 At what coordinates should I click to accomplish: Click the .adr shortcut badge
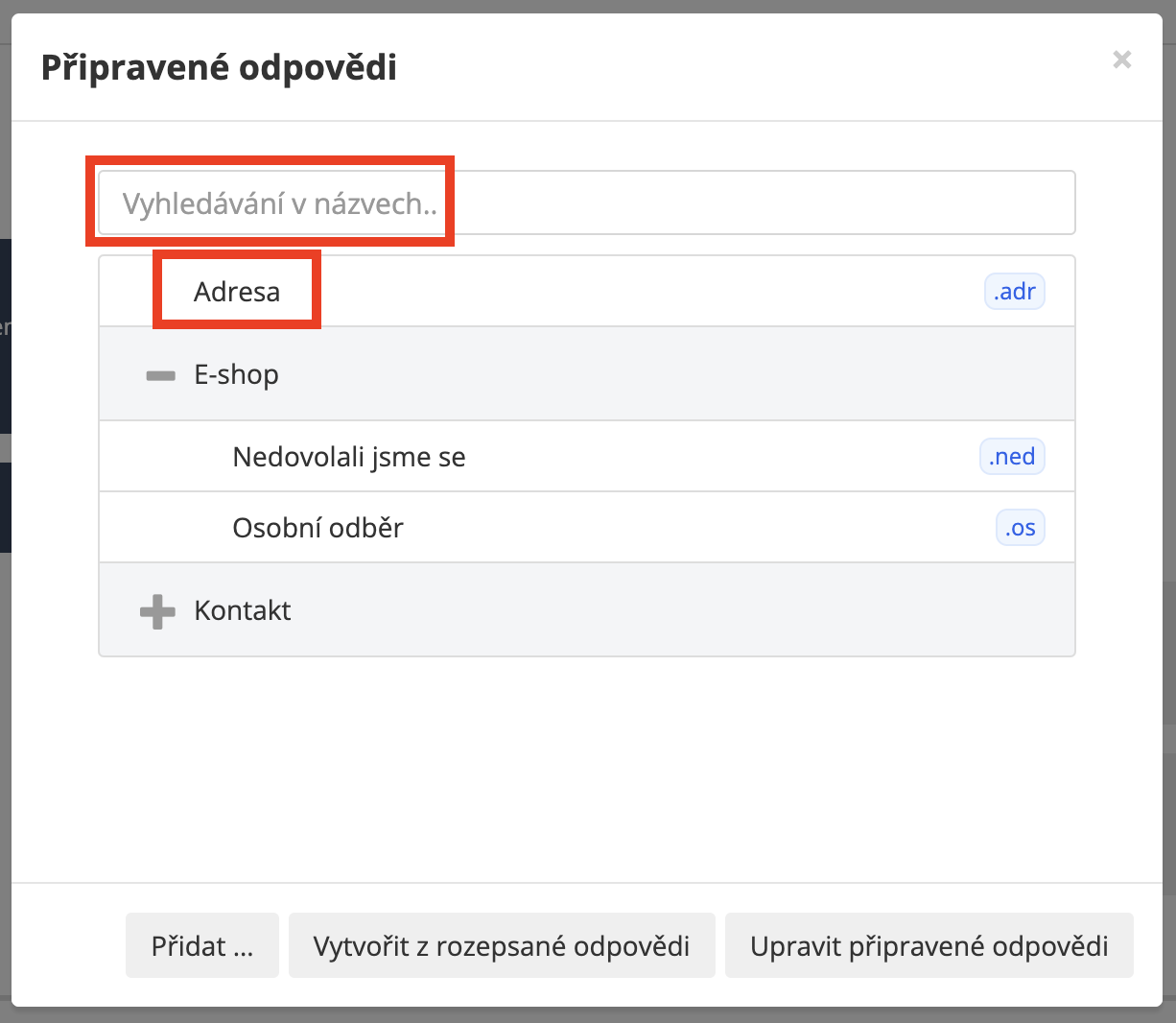[x=1015, y=292]
